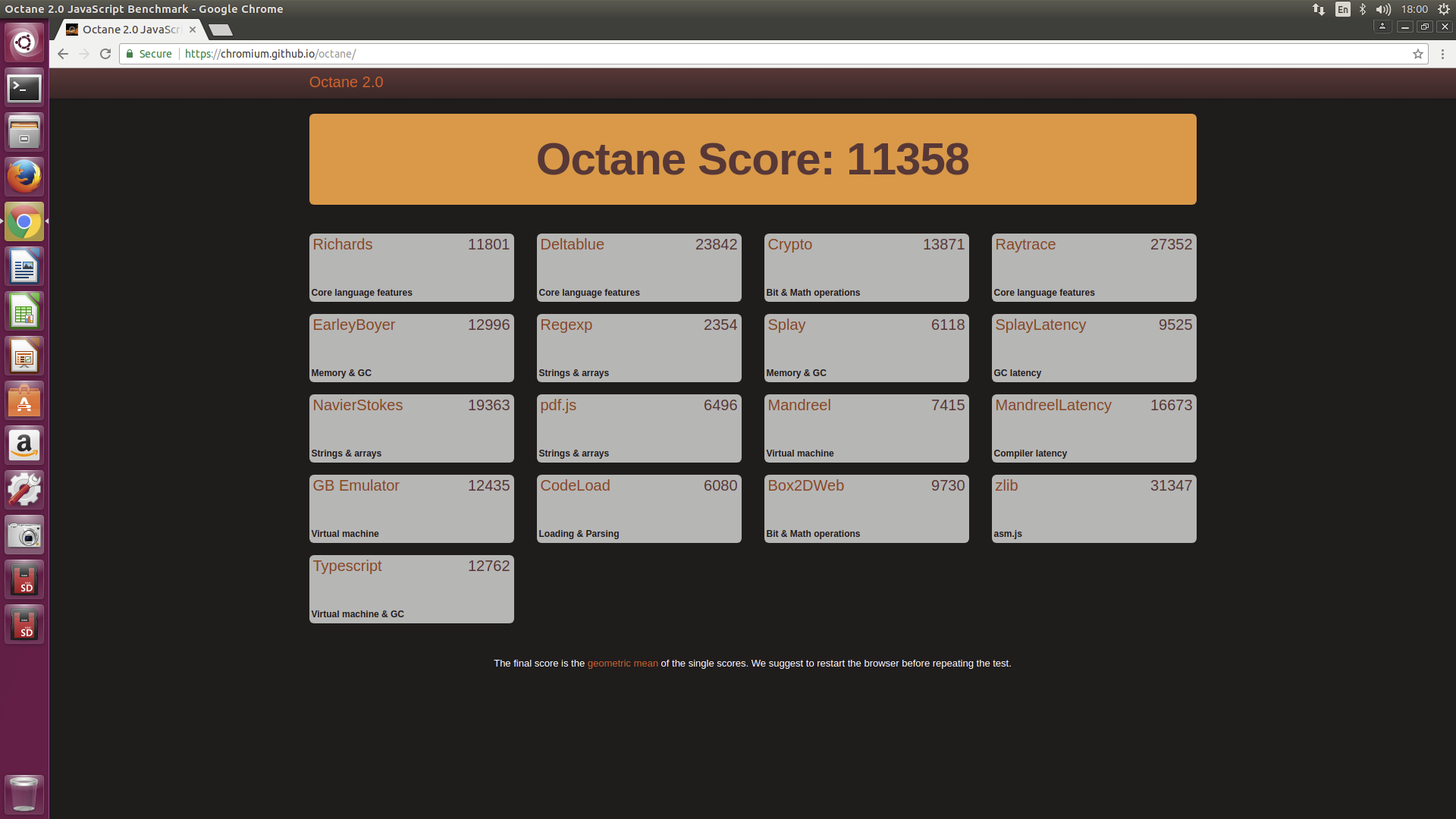Click the Crypto benchmark link
Image resolution: width=1456 pixels, height=819 pixels.
pos(789,244)
